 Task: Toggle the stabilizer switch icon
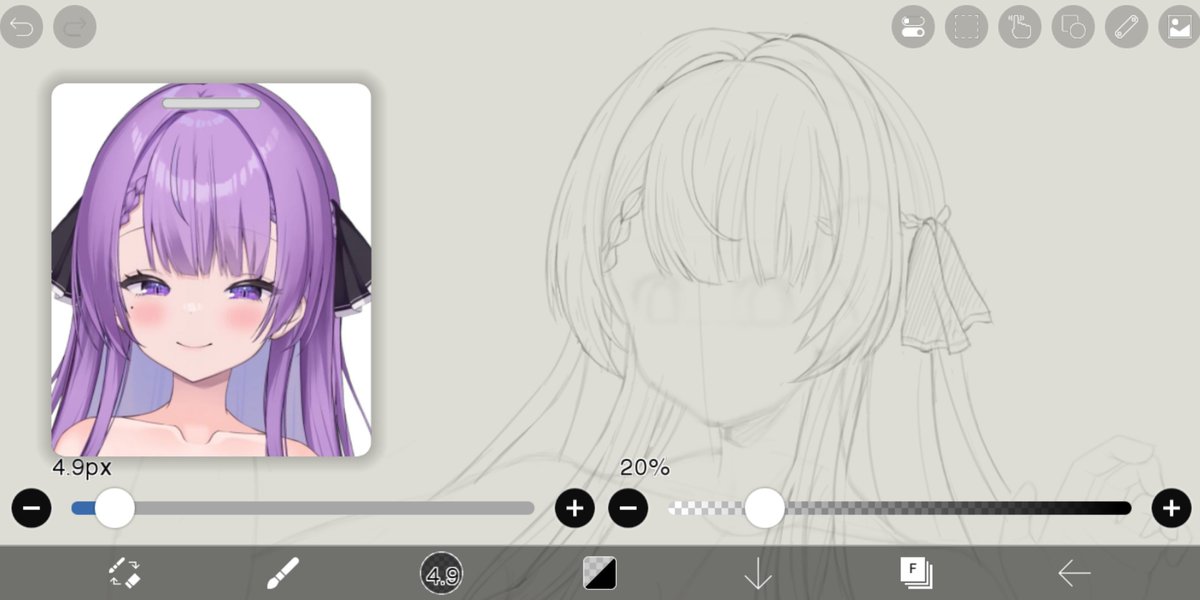[913, 27]
